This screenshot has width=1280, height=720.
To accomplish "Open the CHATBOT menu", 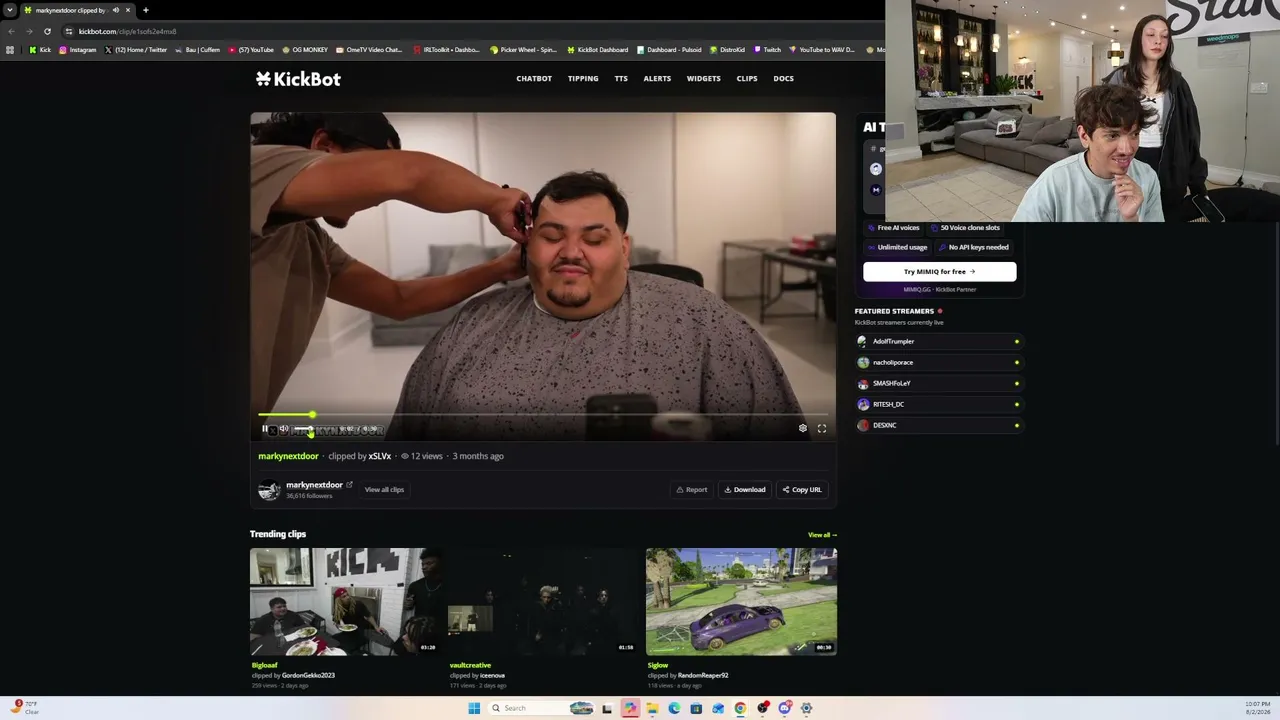I will tap(534, 79).
